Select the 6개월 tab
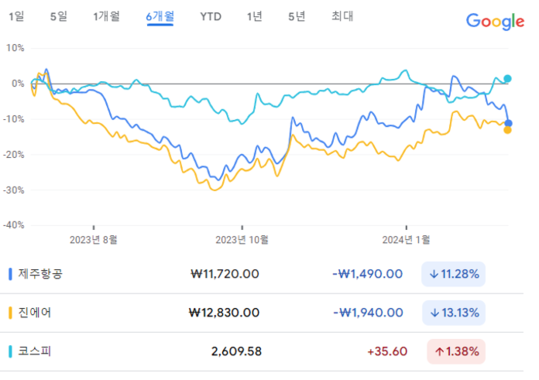The width and height of the screenshot is (539, 380). pyautogui.click(x=160, y=17)
